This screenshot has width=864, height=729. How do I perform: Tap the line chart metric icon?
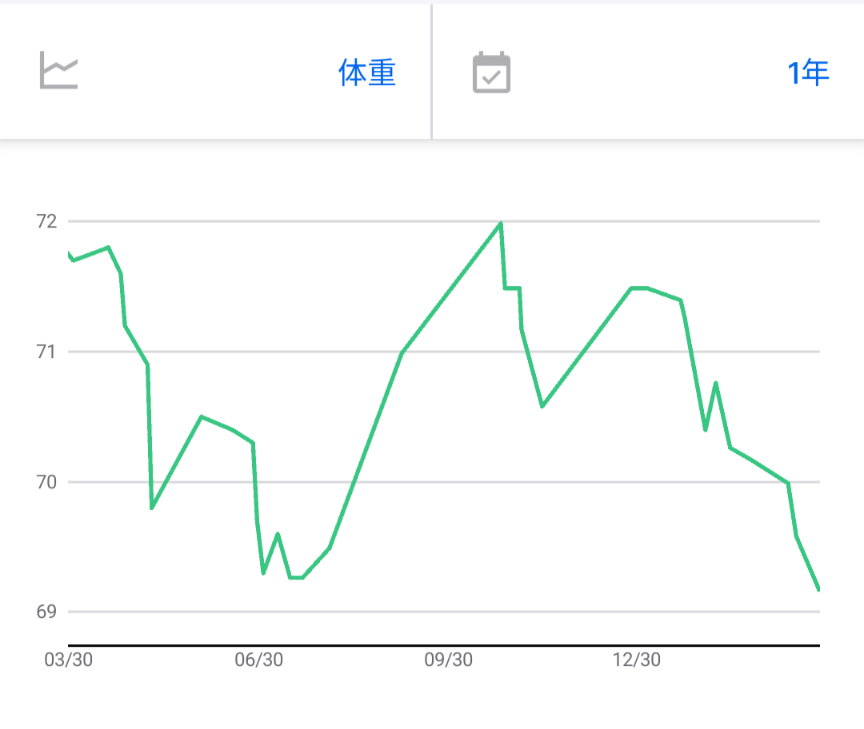pos(59,72)
